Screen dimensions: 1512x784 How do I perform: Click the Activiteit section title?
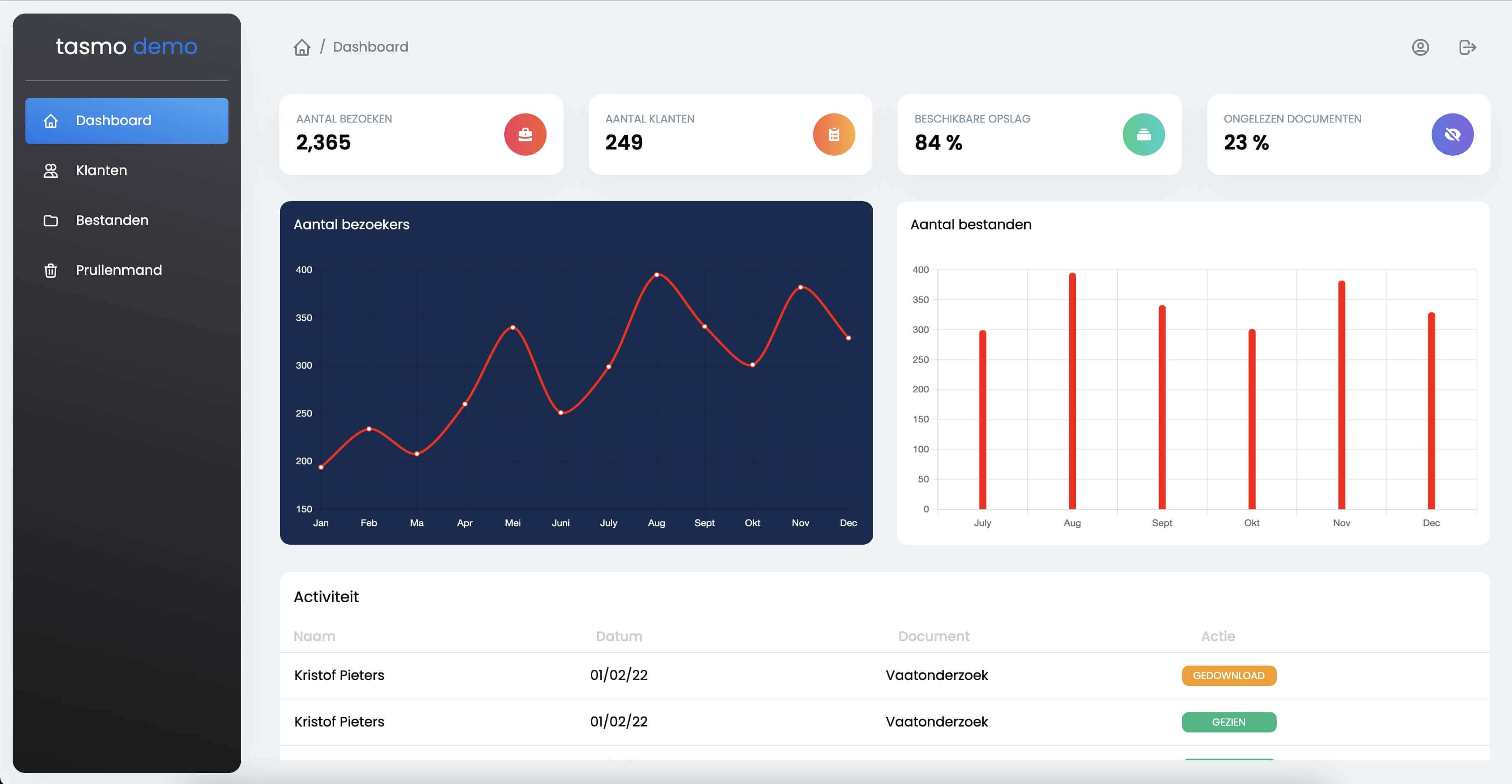click(326, 597)
